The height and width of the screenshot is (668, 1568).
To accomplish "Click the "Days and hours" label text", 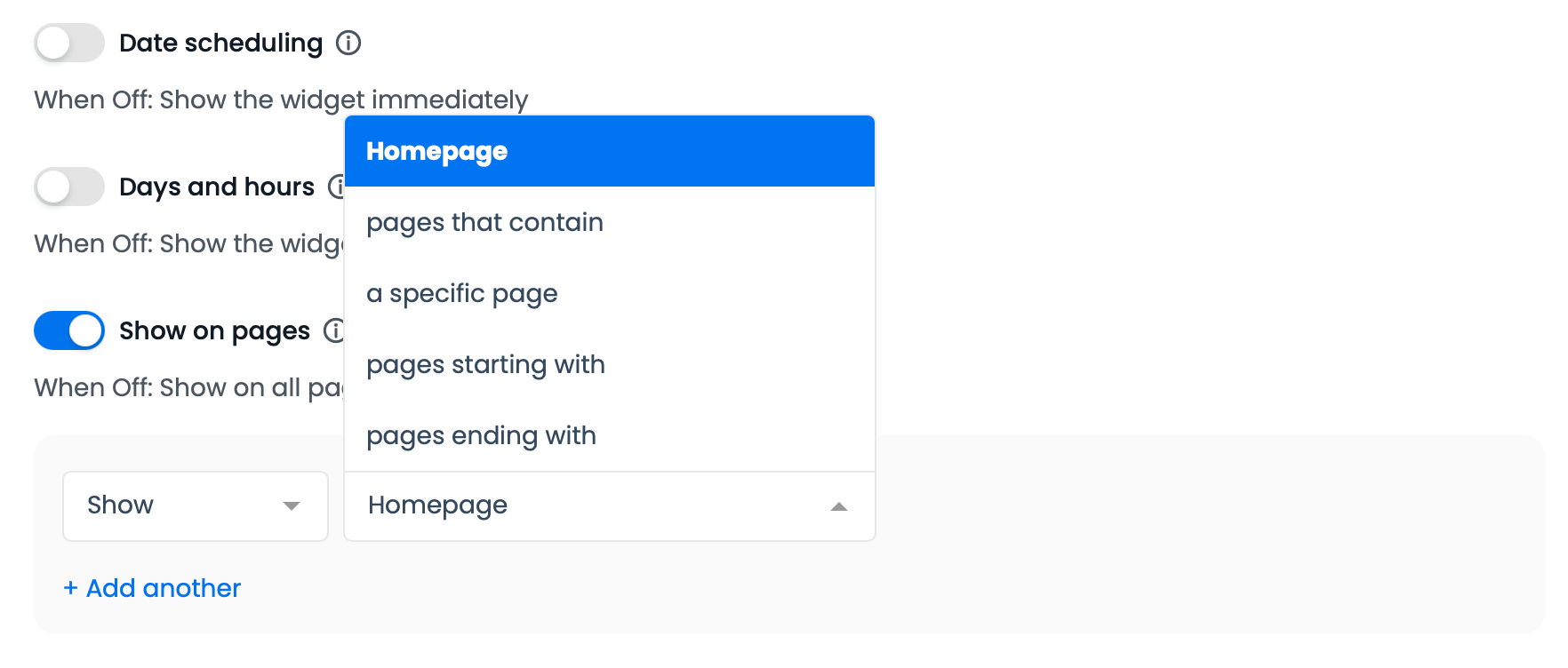I will click(x=216, y=187).
